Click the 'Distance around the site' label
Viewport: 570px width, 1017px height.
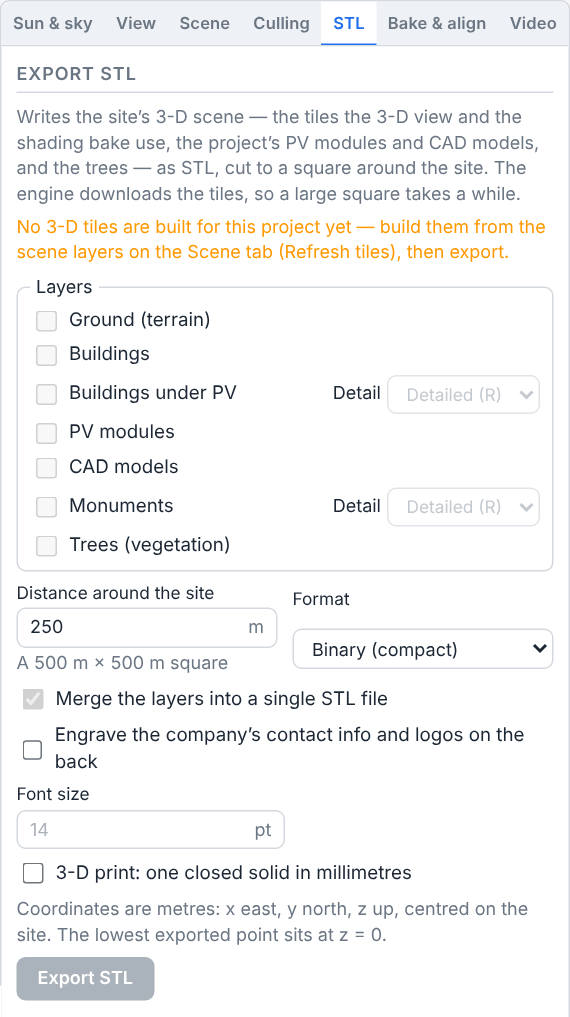coord(115,593)
